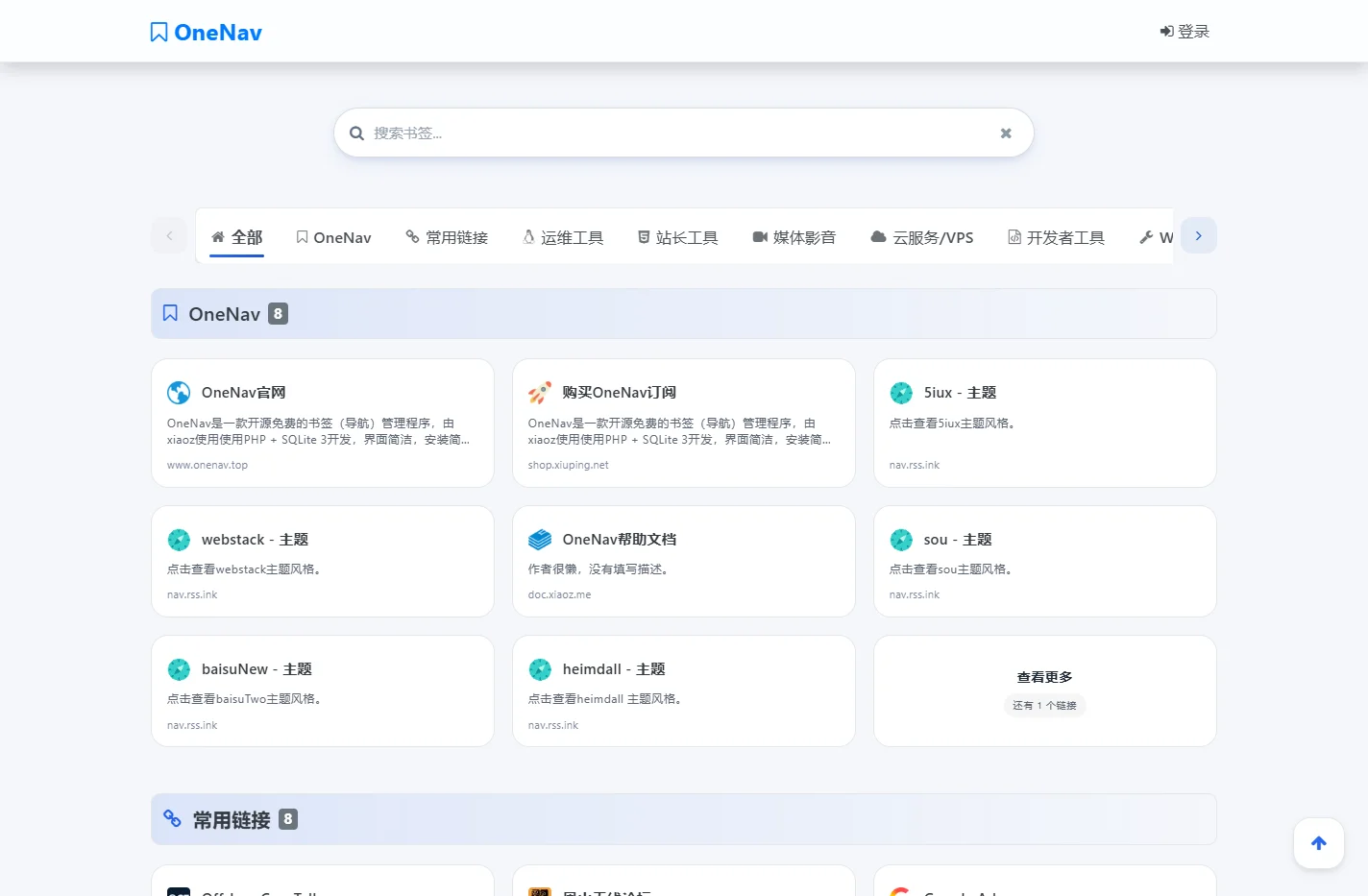
Task: Open the 5iux - 主题 card
Action: pos(1045,423)
